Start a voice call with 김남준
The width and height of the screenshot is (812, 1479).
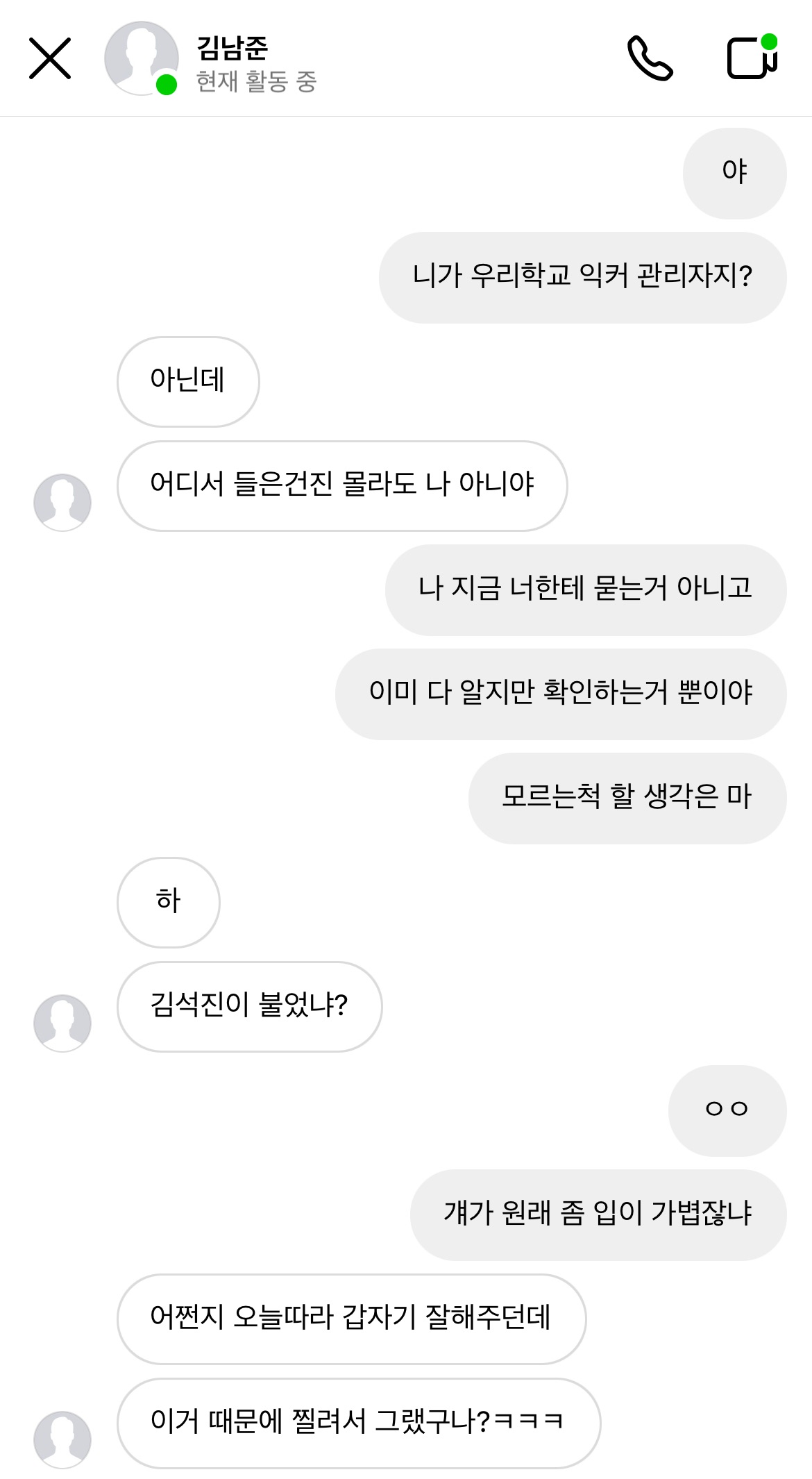pyautogui.click(x=650, y=59)
